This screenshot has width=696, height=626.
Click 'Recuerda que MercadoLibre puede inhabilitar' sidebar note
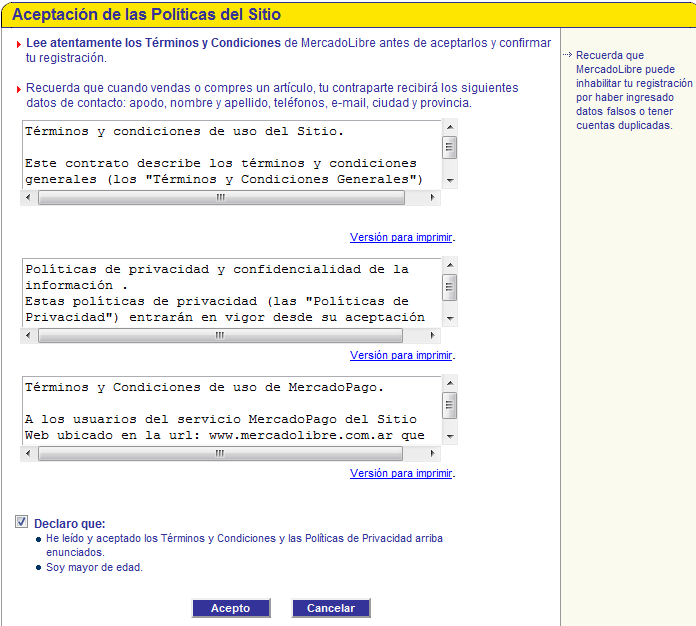pos(634,90)
